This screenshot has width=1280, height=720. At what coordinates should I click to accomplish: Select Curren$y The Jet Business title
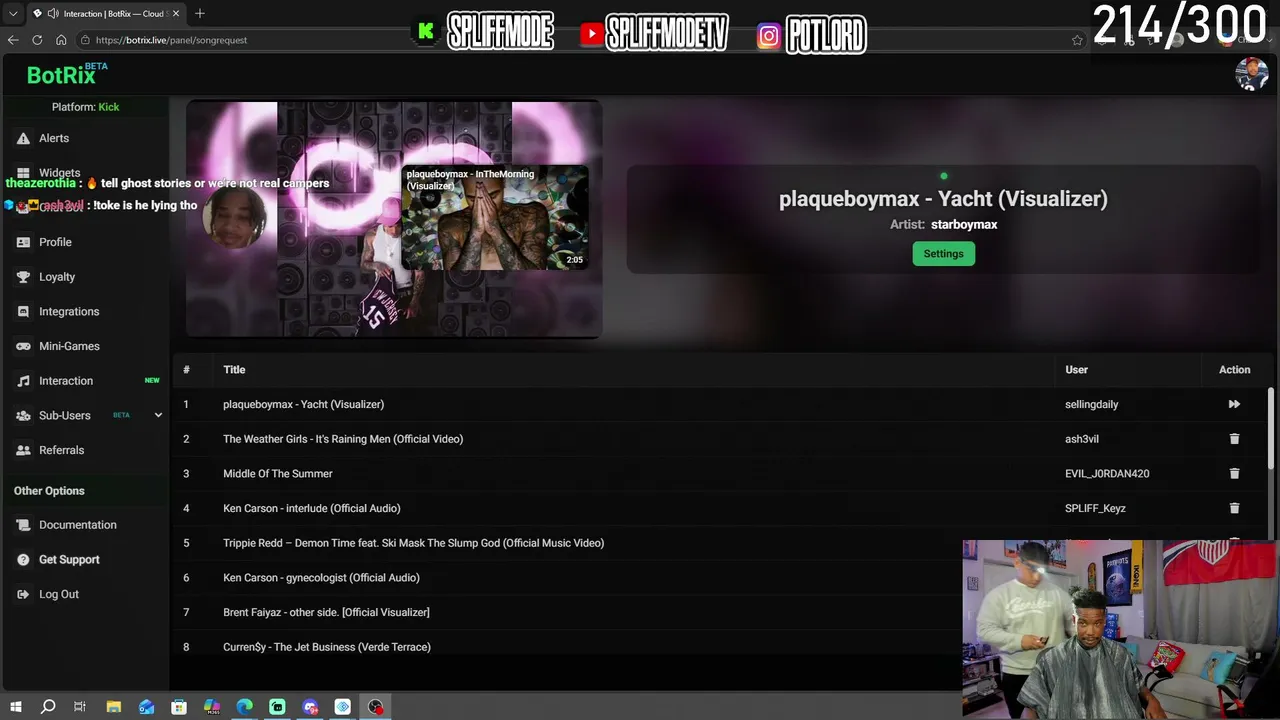coord(327,647)
